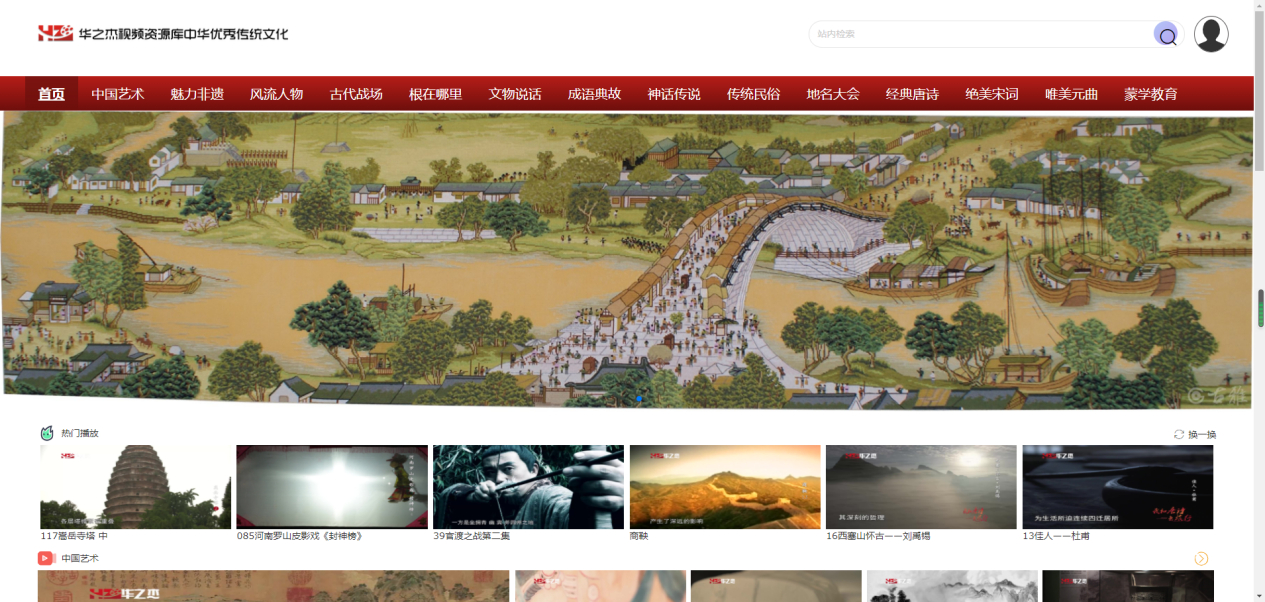This screenshot has width=1265, height=602.
Task: Click the refresh icon beside 换一换
Action: [1179, 434]
